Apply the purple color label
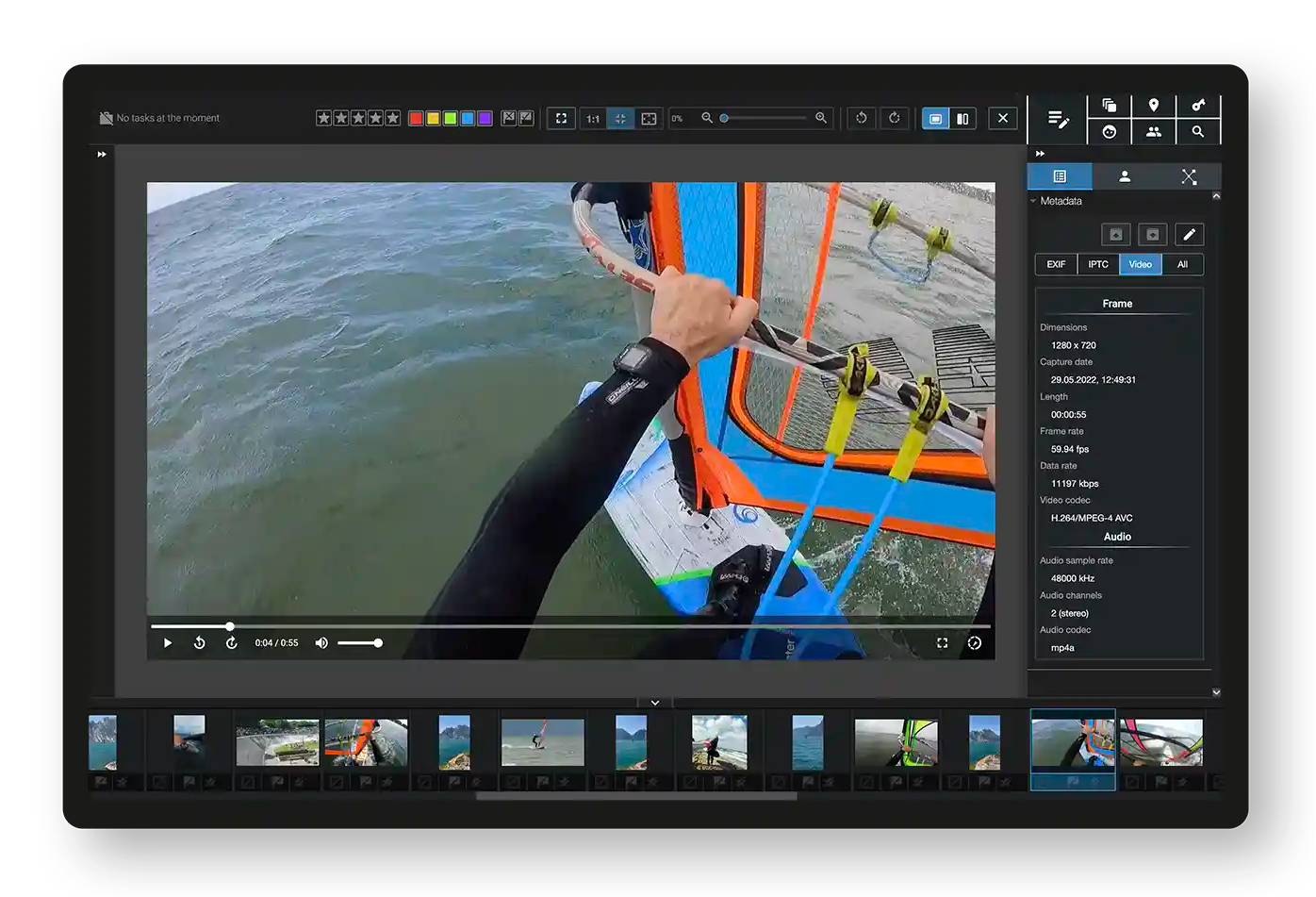 click(x=485, y=118)
